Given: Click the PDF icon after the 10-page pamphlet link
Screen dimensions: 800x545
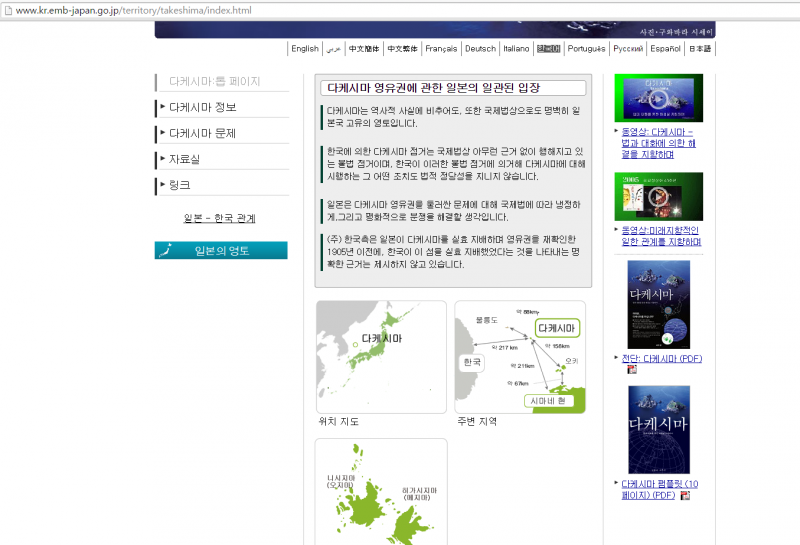Looking at the screenshot, I should point(685,495).
